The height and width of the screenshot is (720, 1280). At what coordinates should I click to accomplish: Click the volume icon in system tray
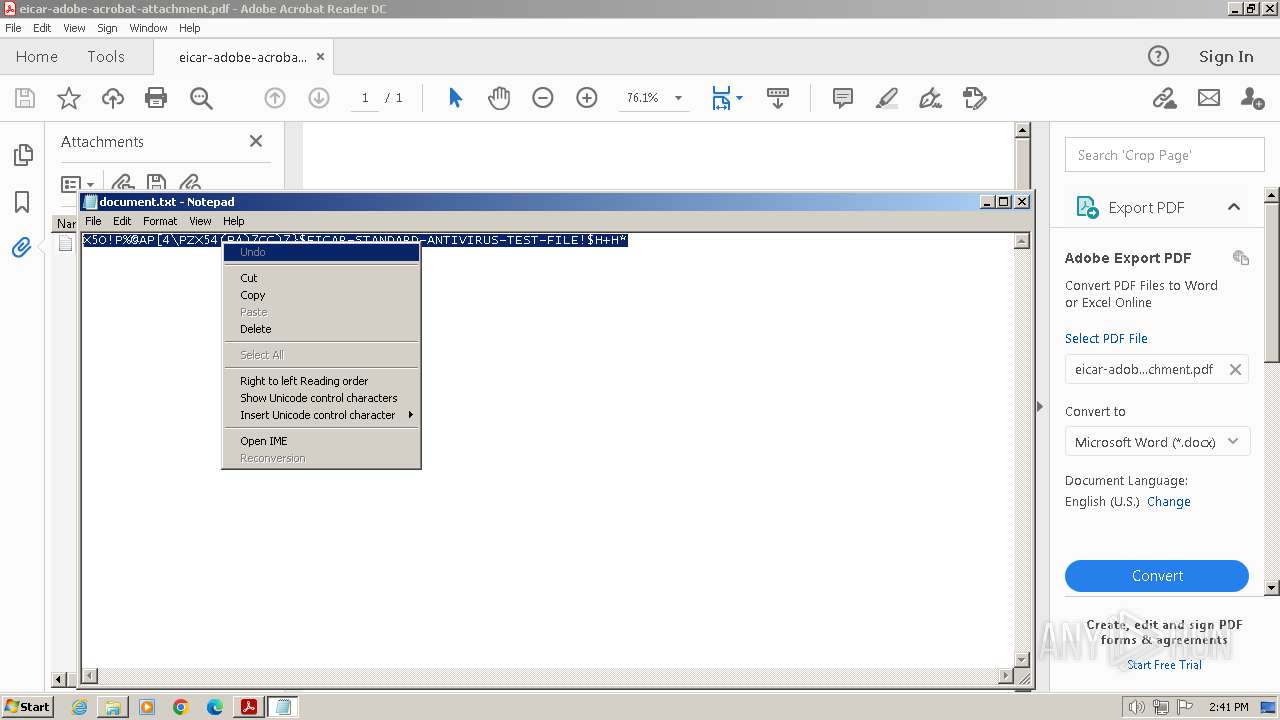tap(1137, 707)
